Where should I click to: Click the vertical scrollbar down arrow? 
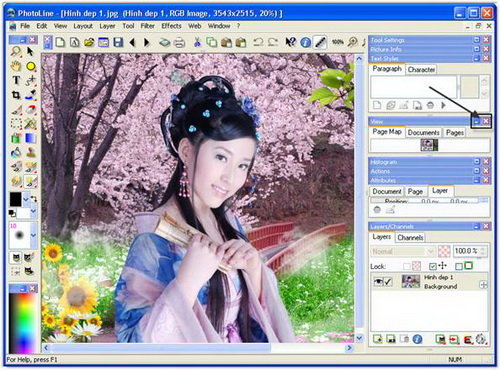click(x=359, y=338)
